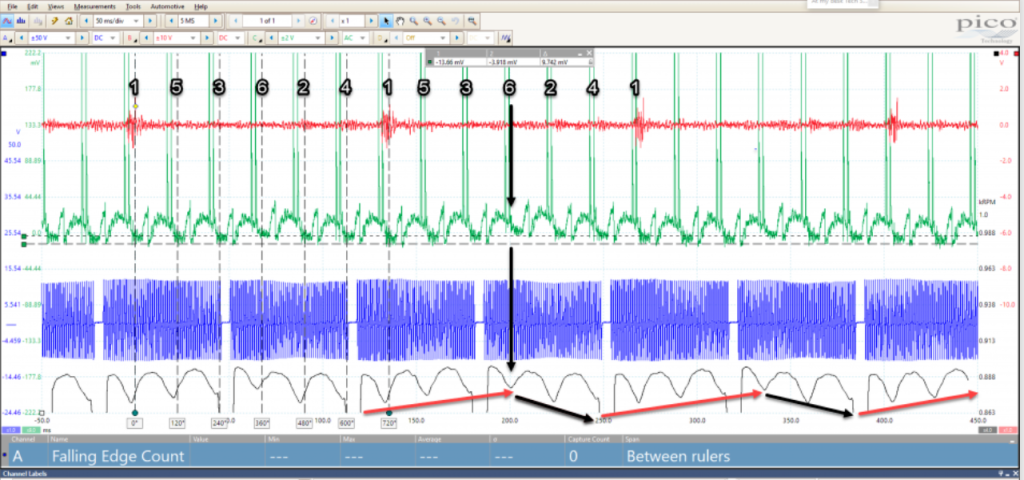Open Channel B ±10 V range dropdown

point(193,38)
